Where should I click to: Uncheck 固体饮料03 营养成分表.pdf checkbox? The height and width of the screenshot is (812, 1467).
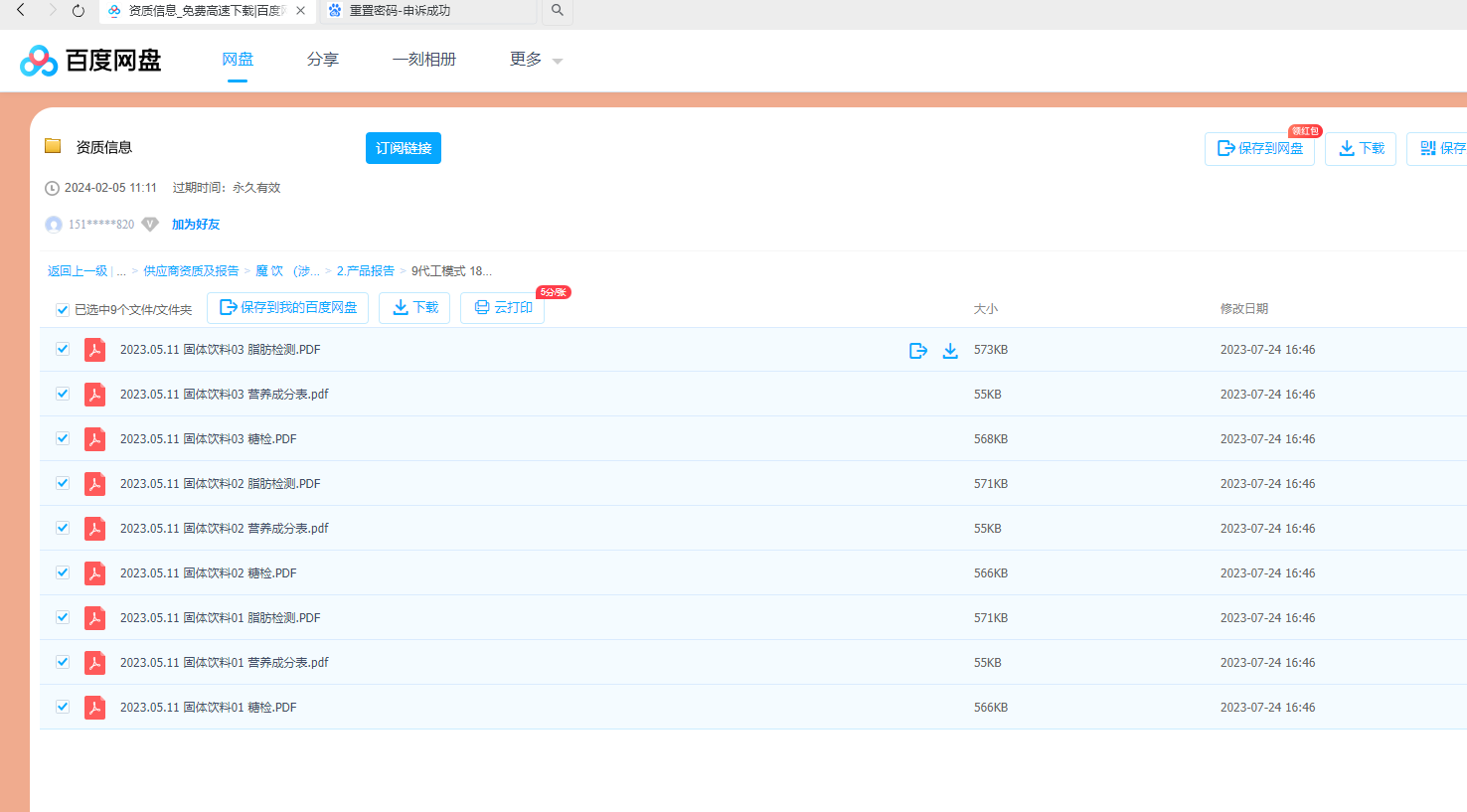(x=63, y=395)
